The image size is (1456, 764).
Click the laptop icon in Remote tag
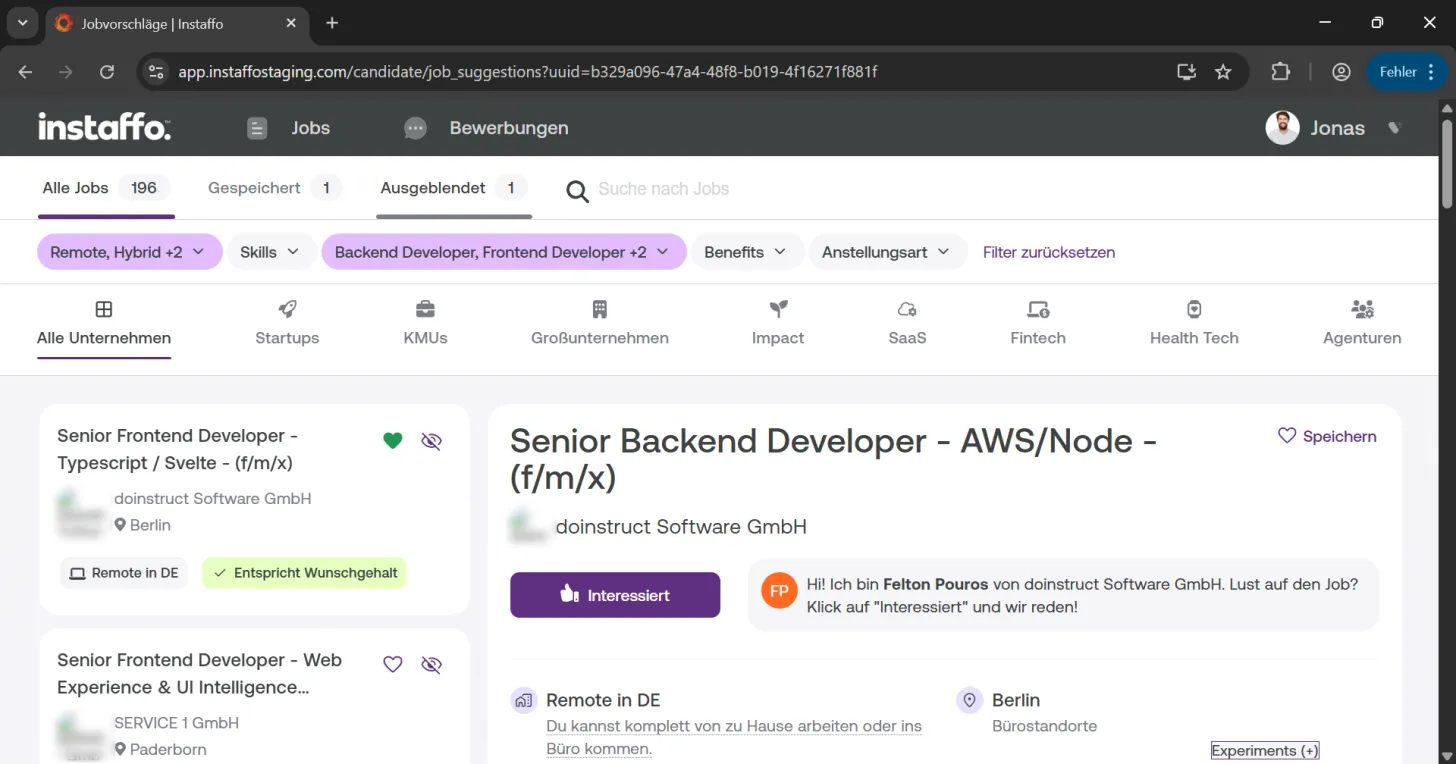[77, 573]
